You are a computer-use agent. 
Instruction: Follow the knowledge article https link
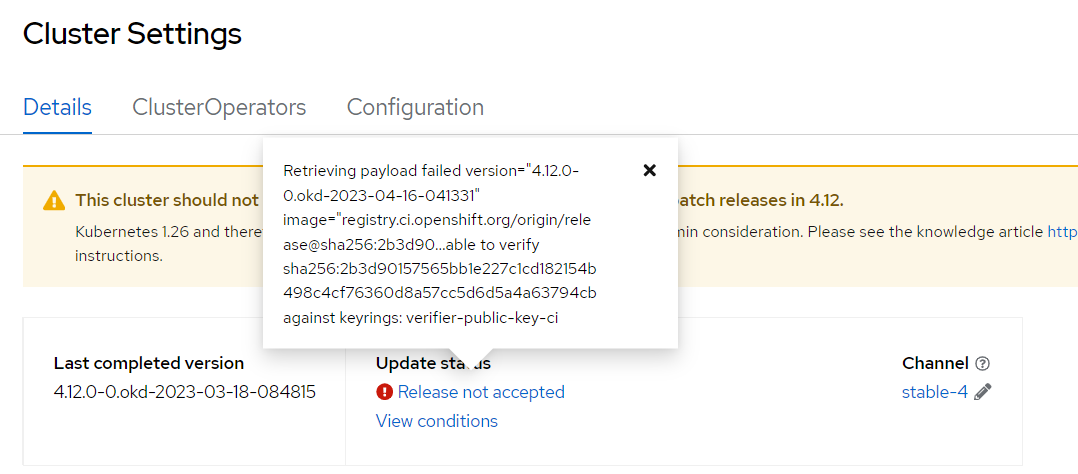pos(1062,232)
